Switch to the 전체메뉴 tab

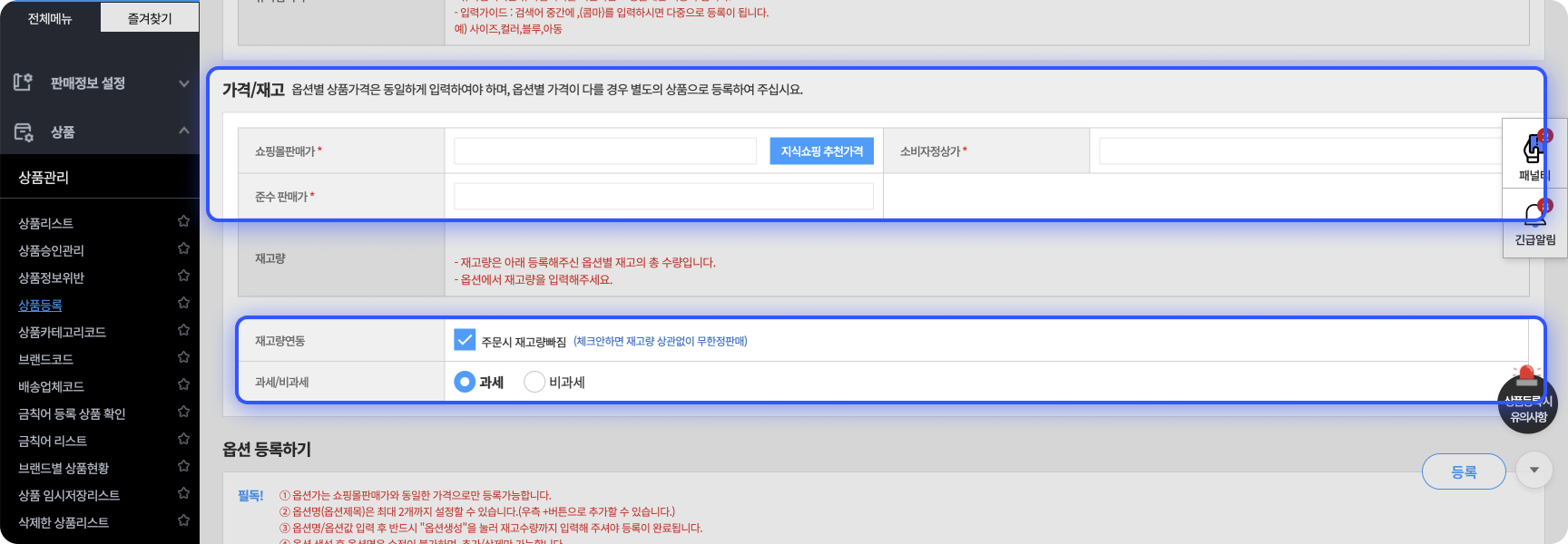pos(50,18)
